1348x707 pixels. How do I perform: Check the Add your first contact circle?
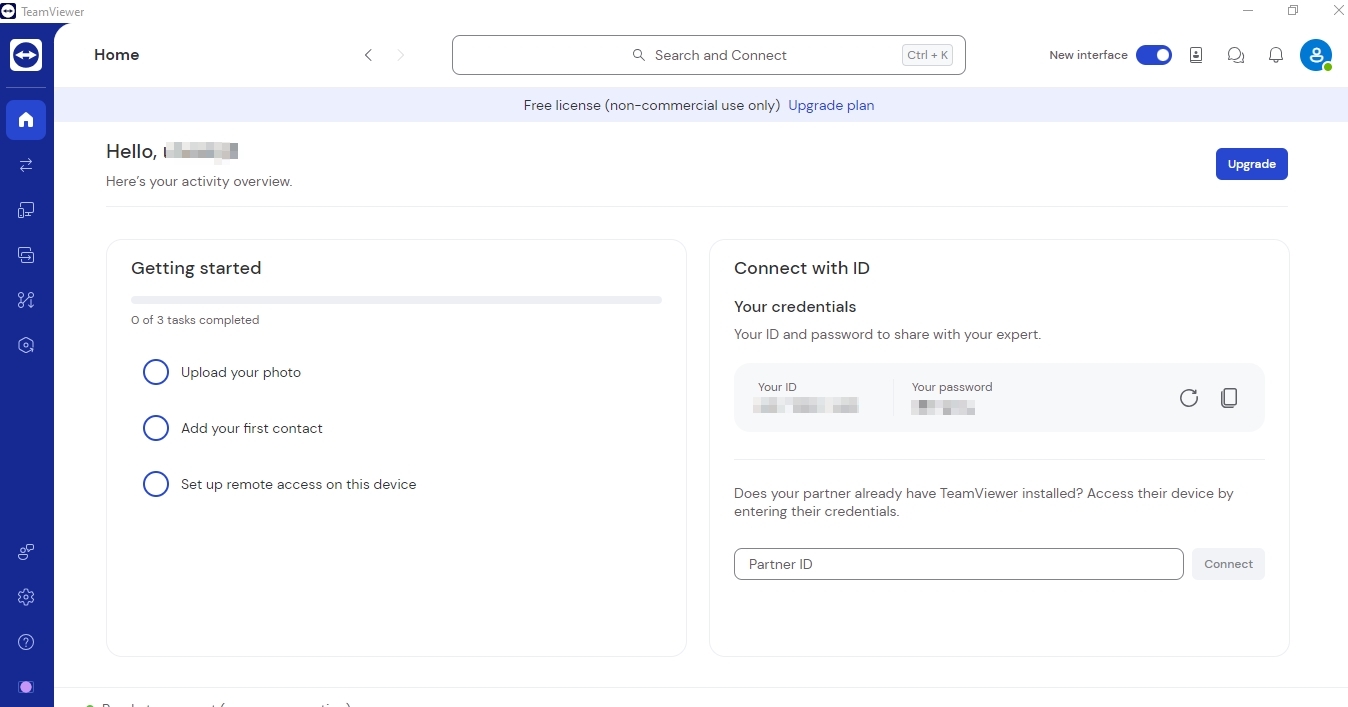pos(156,428)
